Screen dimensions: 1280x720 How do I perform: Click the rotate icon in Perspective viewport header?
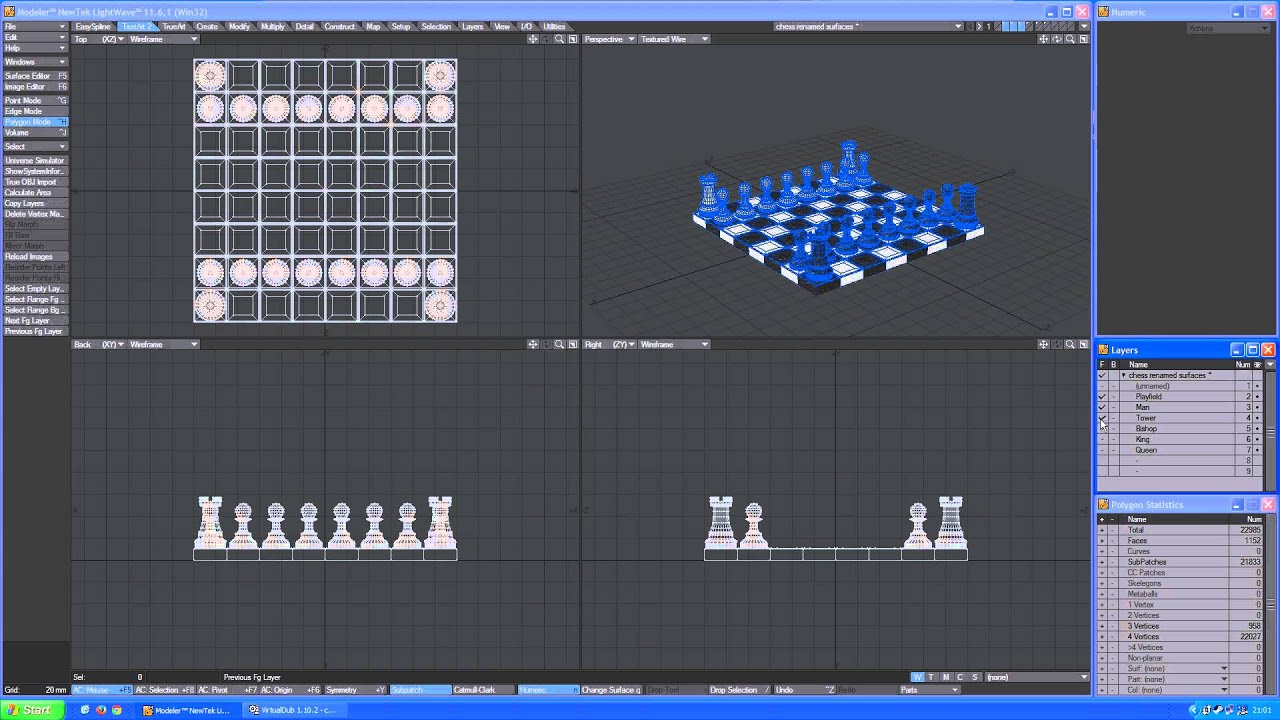pyautogui.click(x=1057, y=39)
